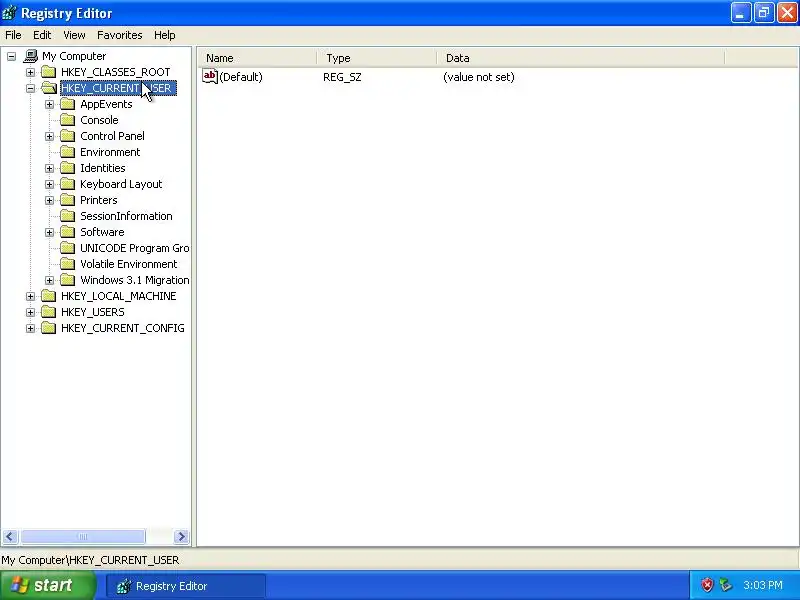Click the HKEY_CLASSES_ROOT folder icon

tap(48, 72)
